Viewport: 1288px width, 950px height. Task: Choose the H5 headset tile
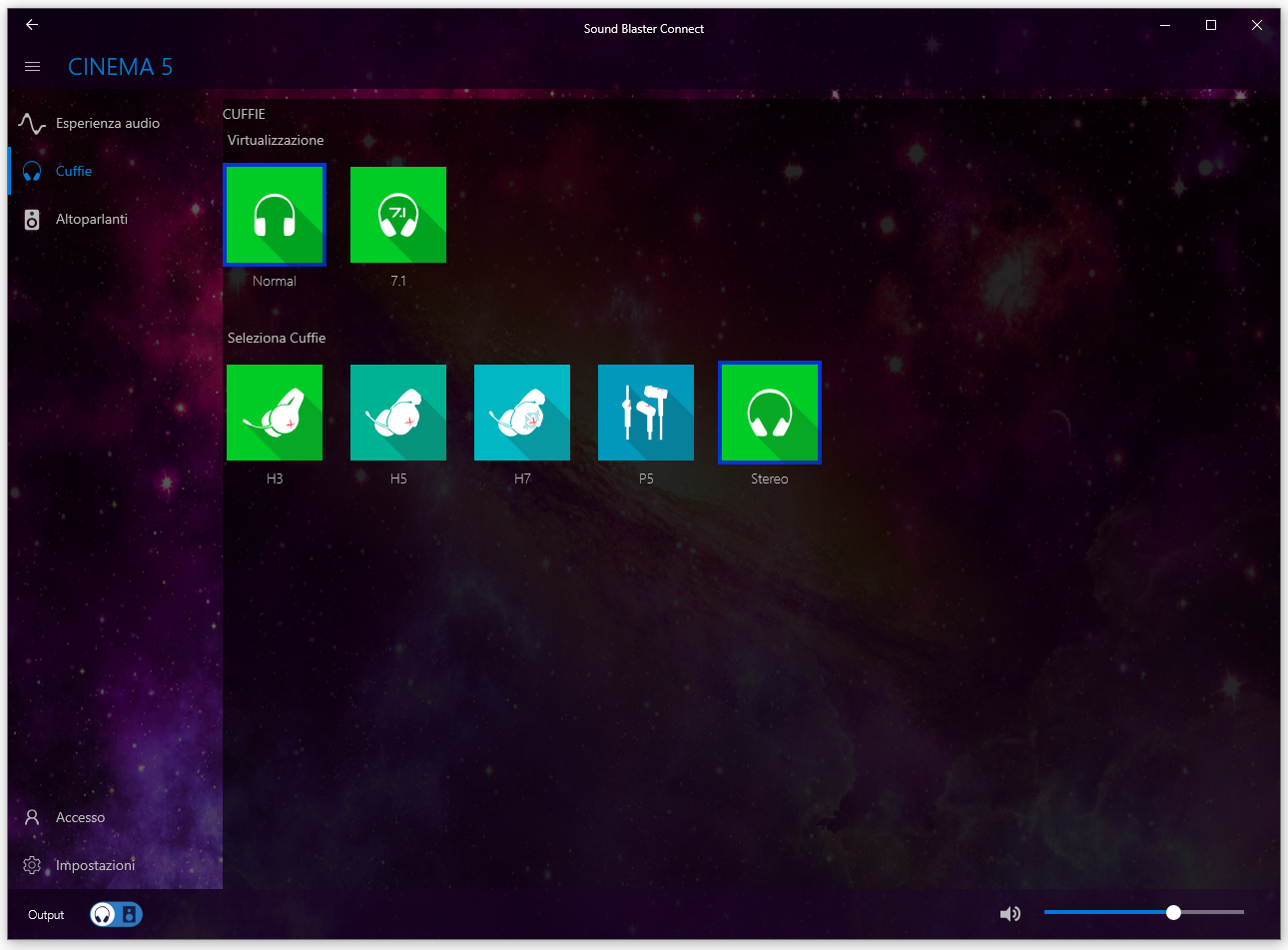click(398, 413)
